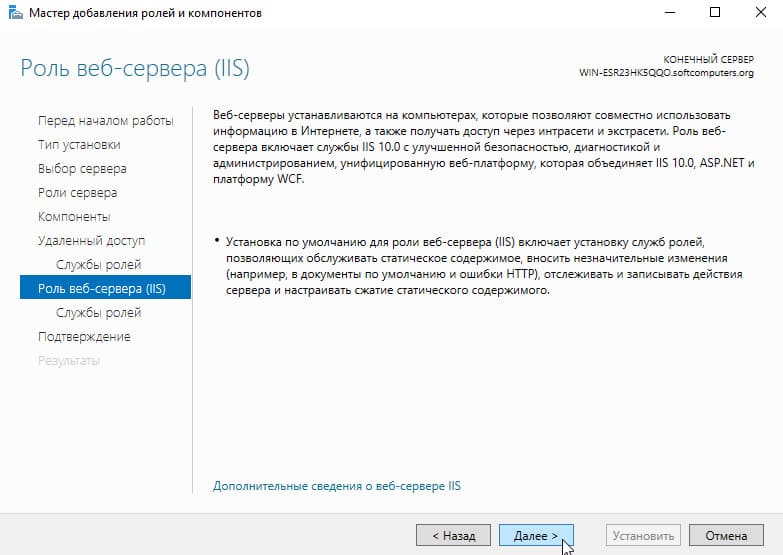The width and height of the screenshot is (783, 555).
Task: Click the 'Отмена' button
Action: click(726, 536)
